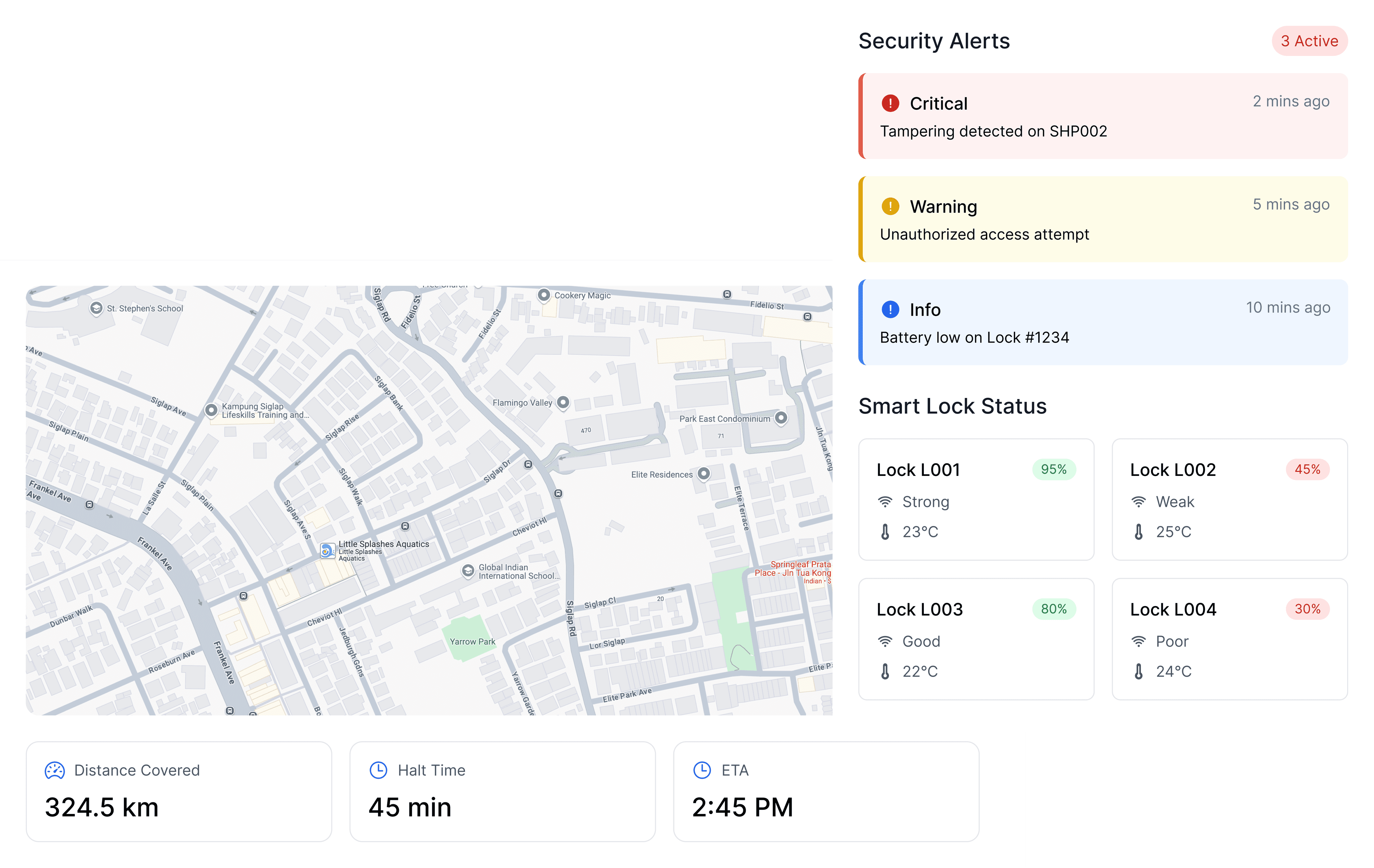1374x868 pixels.
Task: Click 'Tampering detected on SHP002' text
Action: 993,131
